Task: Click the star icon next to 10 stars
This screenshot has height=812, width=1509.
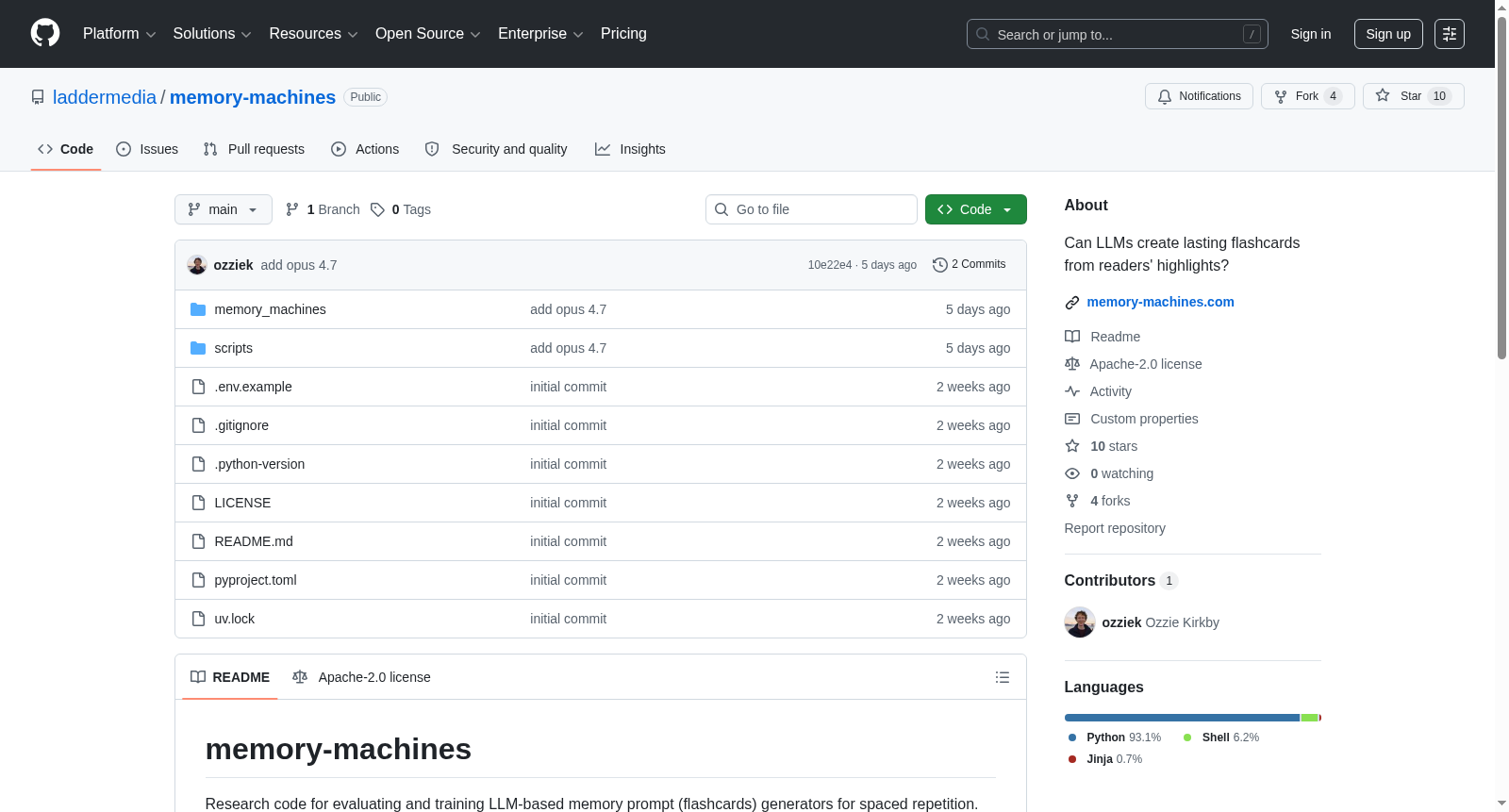Action: [1072, 446]
